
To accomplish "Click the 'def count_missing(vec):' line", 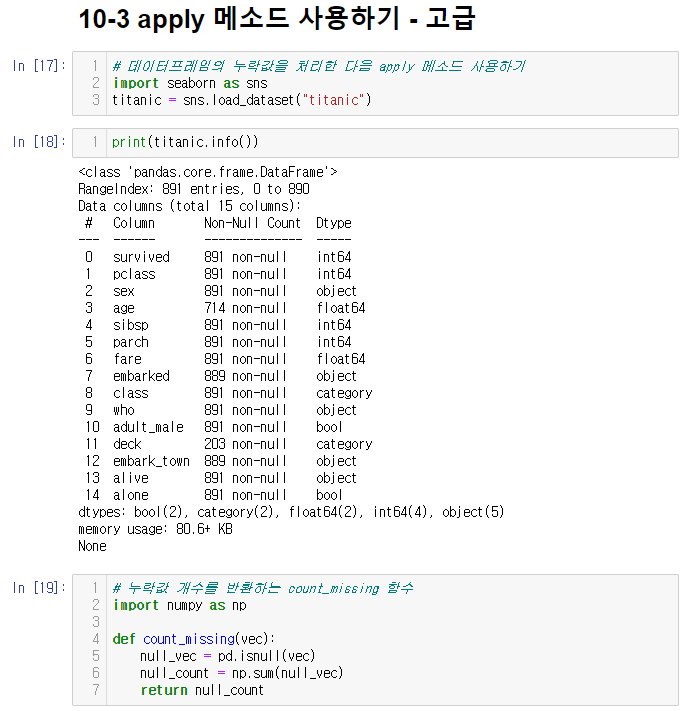I will tap(194, 639).
